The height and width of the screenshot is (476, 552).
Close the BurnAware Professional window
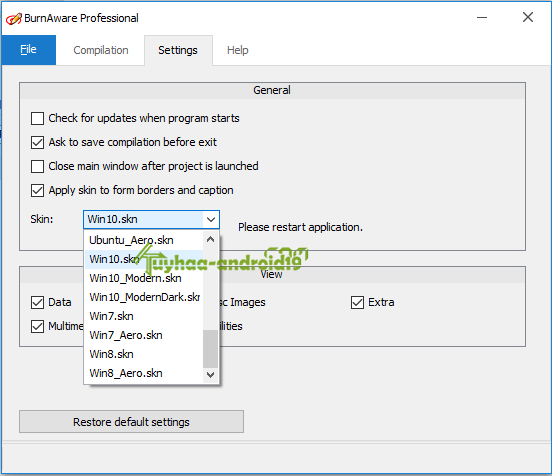[x=528, y=17]
